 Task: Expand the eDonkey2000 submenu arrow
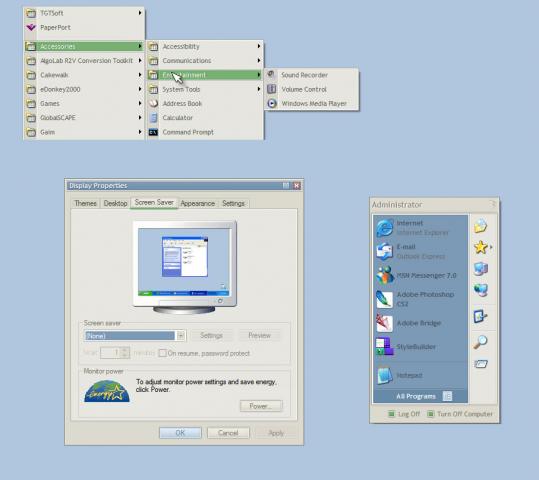[140, 89]
